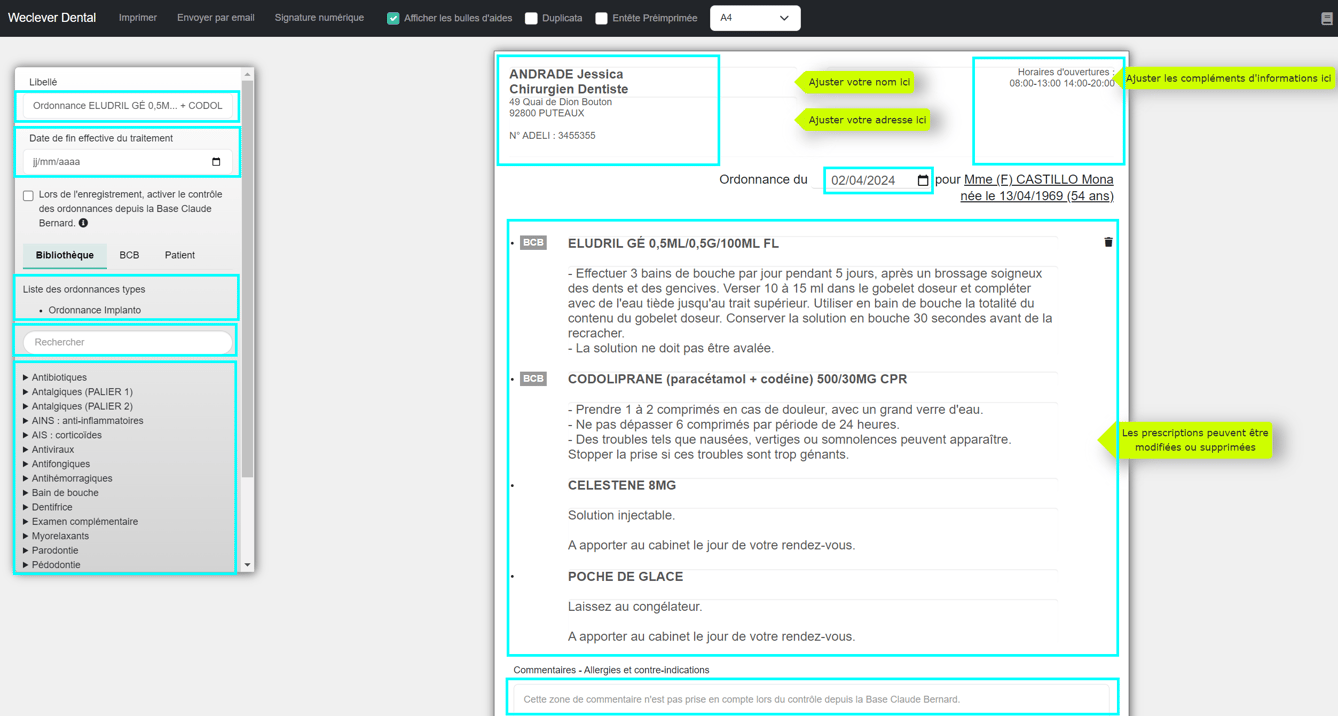Click patient birth date née le 13/04/1969

[1037, 196]
